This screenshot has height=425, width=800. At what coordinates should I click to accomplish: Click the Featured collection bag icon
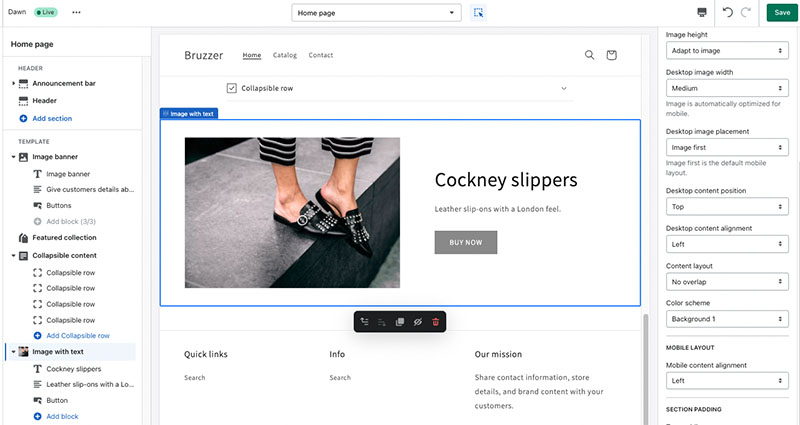point(23,238)
